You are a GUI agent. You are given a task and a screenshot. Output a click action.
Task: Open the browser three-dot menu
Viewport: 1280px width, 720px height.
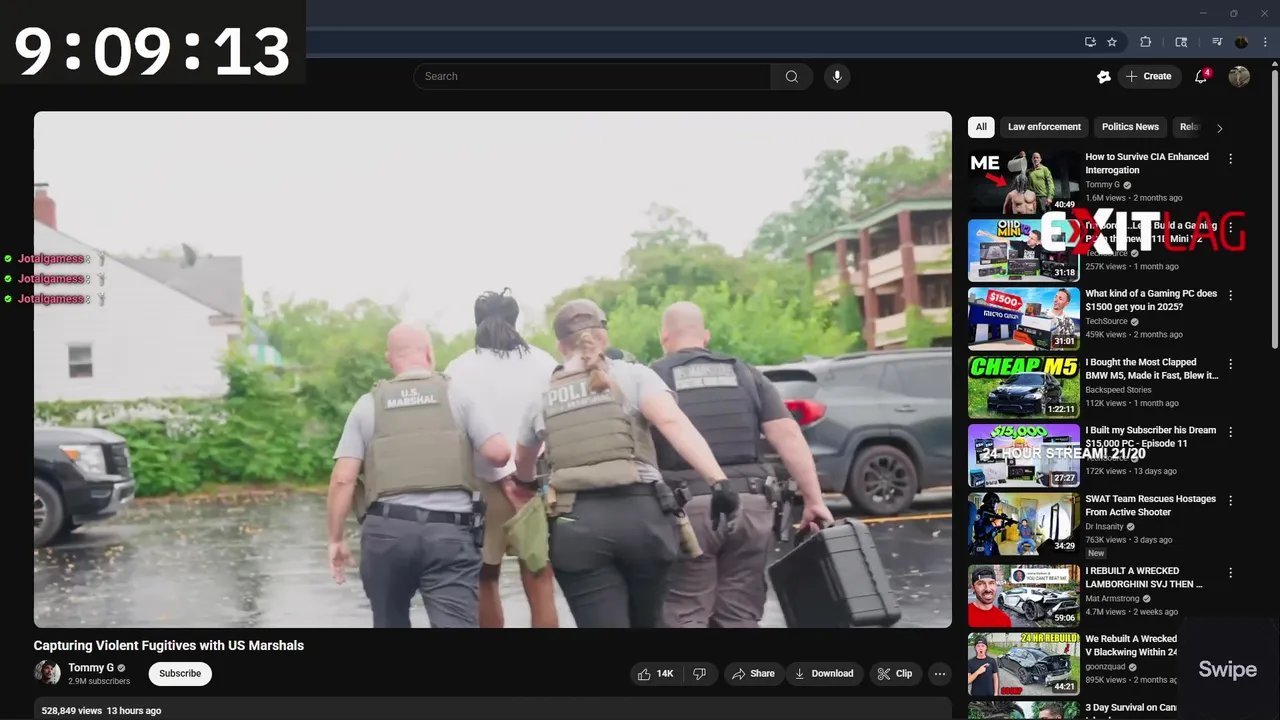[1265, 42]
